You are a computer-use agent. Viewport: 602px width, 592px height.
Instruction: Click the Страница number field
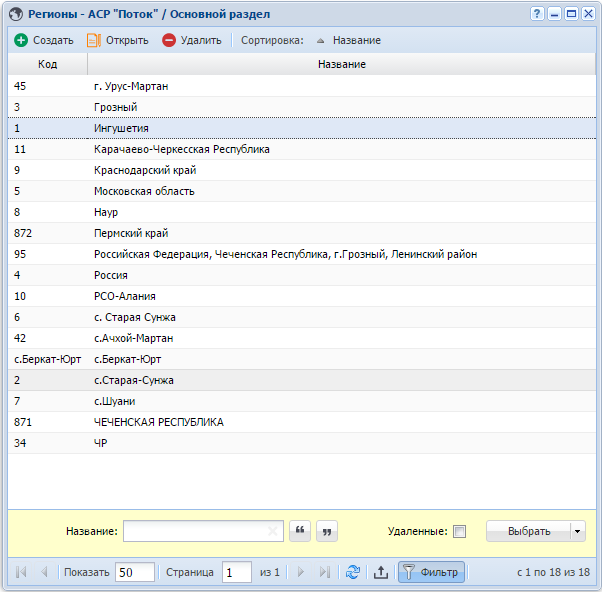(x=236, y=572)
